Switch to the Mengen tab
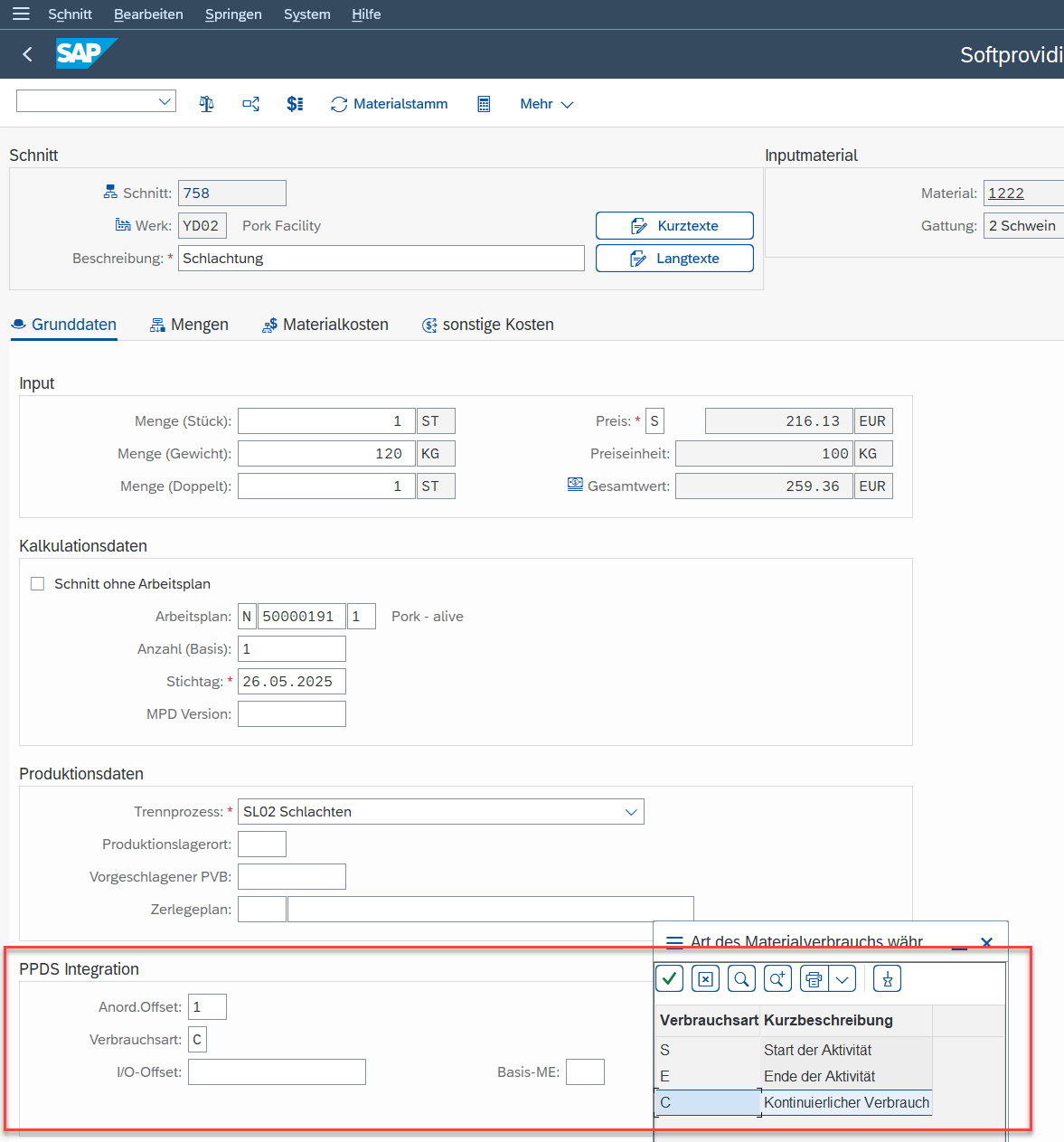Image resolution: width=1064 pixels, height=1142 pixels. pos(189,325)
